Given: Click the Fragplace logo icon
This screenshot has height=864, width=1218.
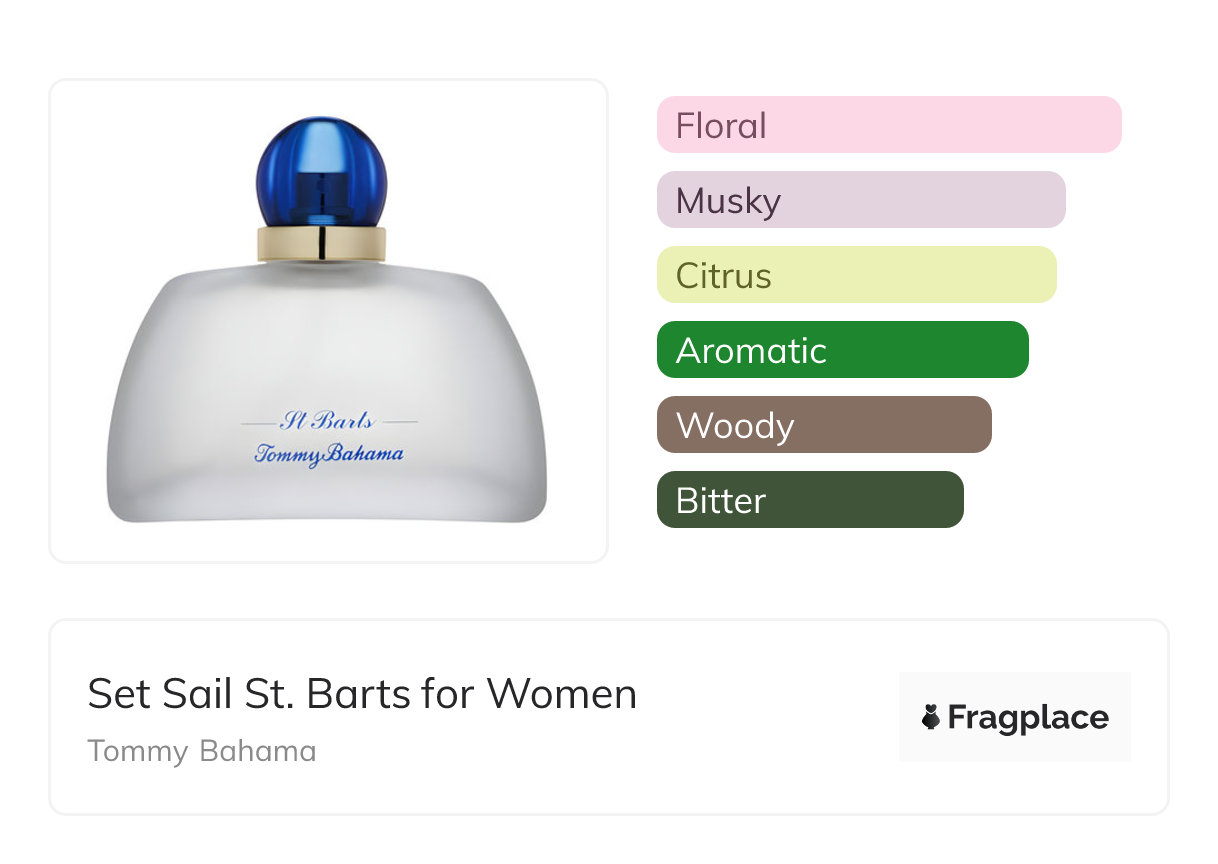Looking at the screenshot, I should [931, 717].
